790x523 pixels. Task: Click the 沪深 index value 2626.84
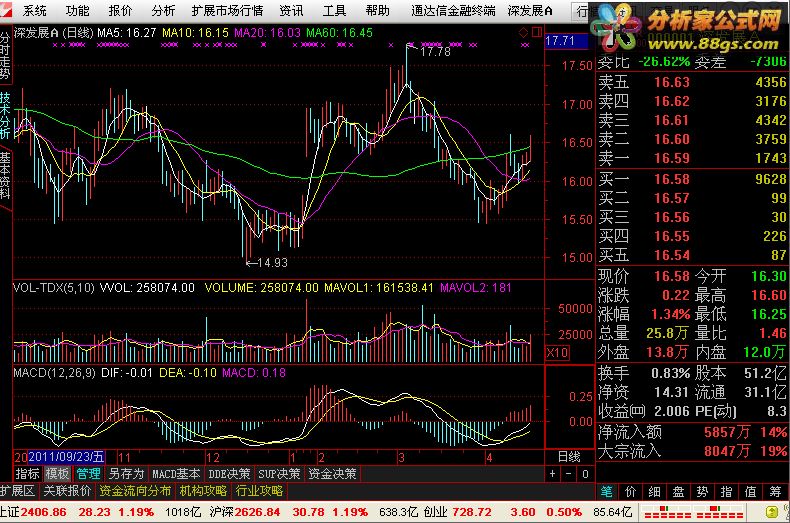click(257, 512)
